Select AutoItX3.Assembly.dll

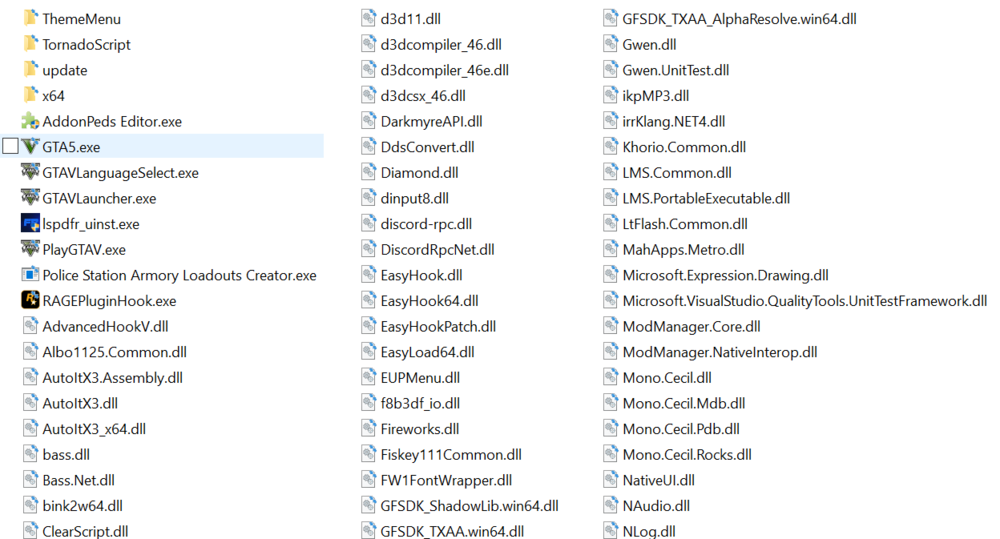click(113, 378)
